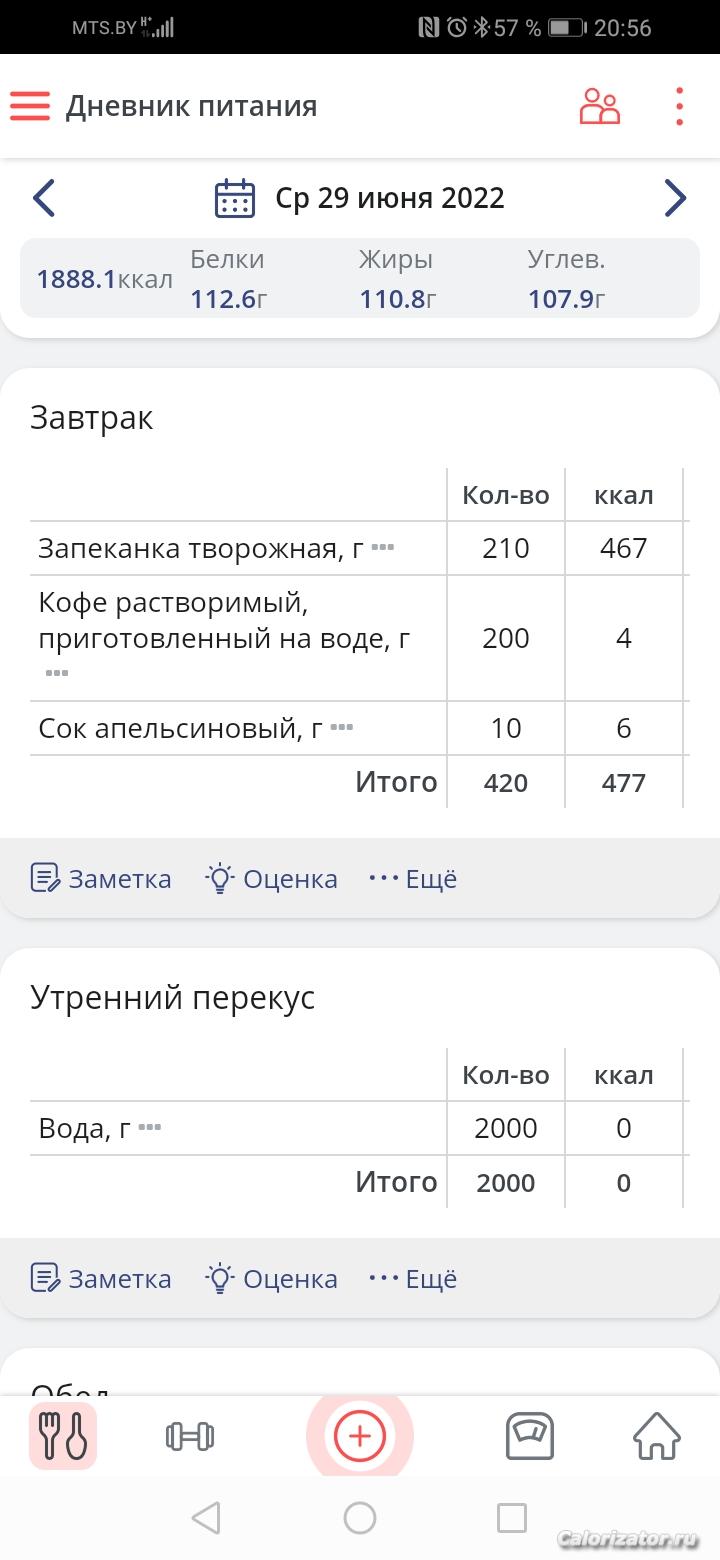The image size is (720, 1560).
Task: Open the dumbbell workouts tab
Action: click(x=189, y=1437)
